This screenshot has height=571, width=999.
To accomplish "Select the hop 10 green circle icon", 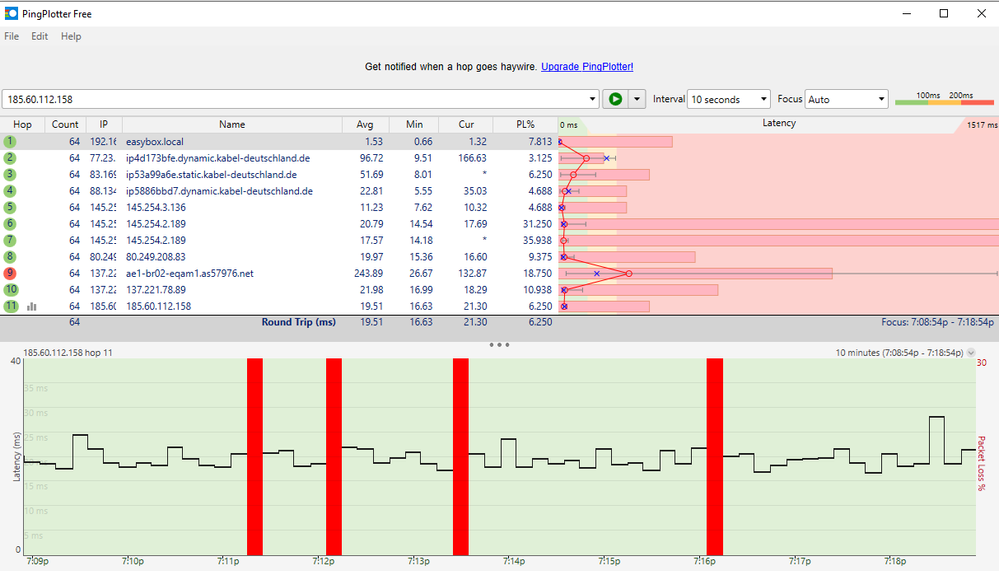I will [x=11, y=290].
